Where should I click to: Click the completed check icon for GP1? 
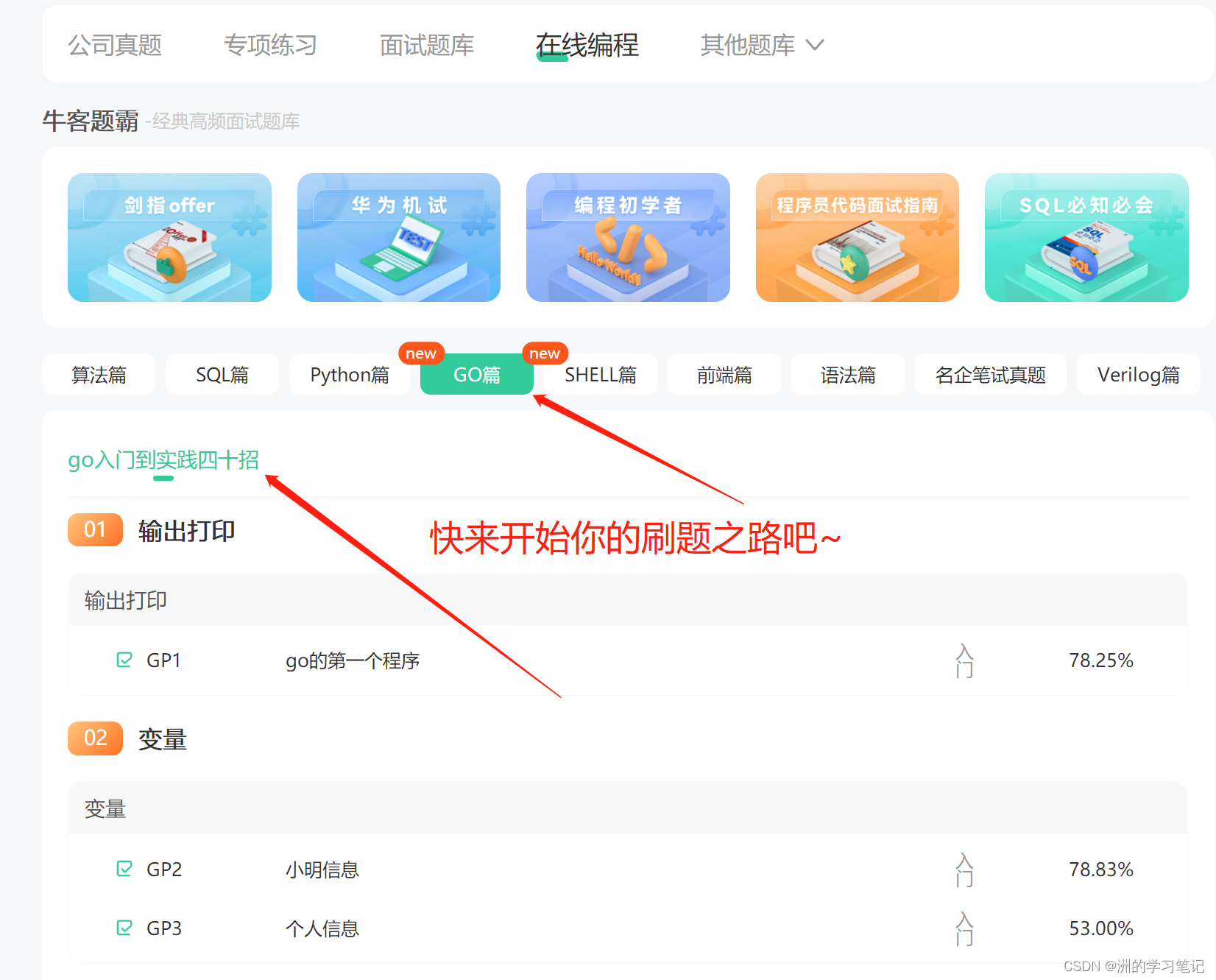pos(124,660)
